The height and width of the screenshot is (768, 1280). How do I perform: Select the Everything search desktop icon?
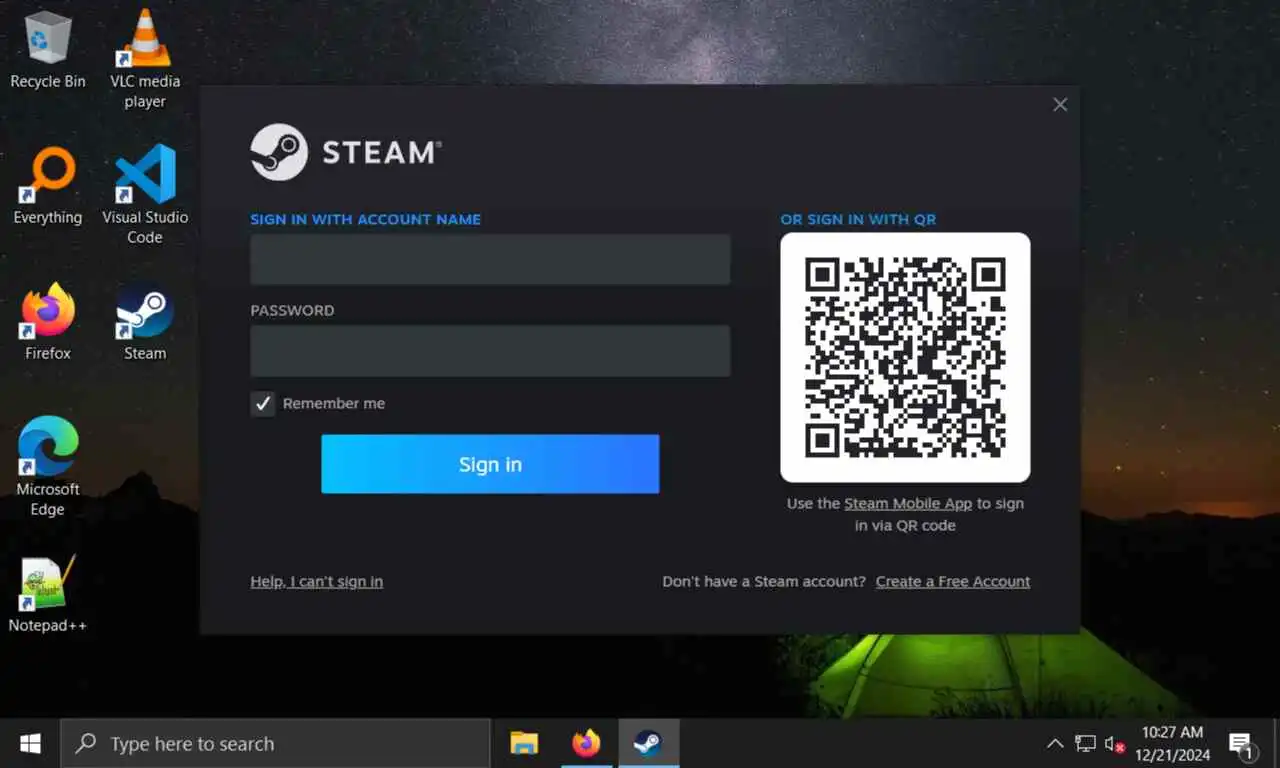47,187
